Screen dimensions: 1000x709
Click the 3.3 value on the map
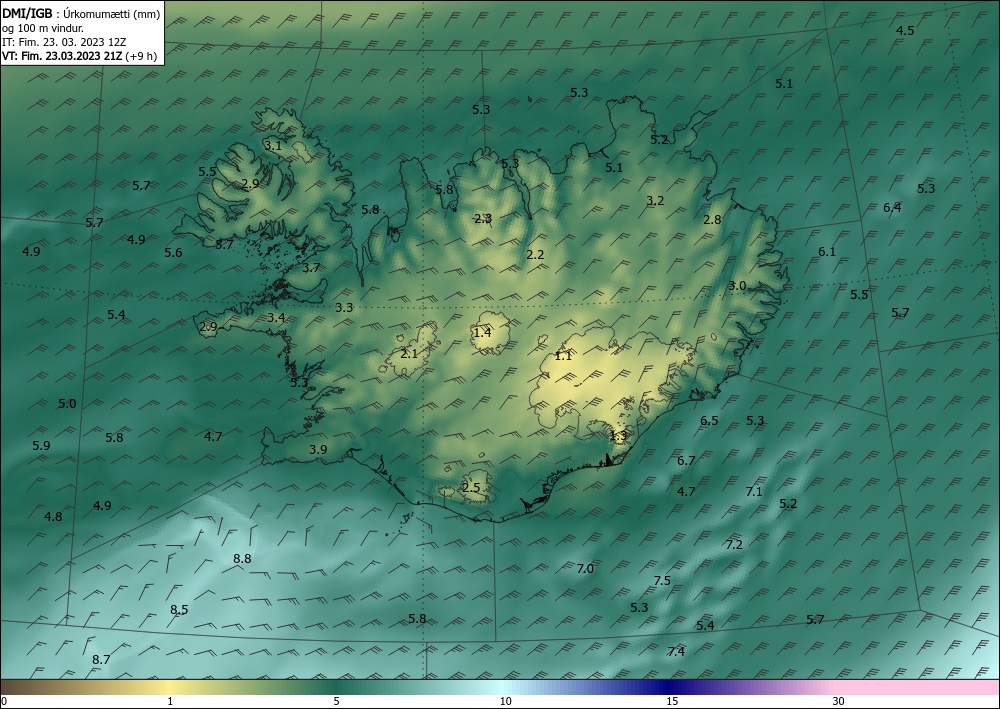(x=344, y=308)
